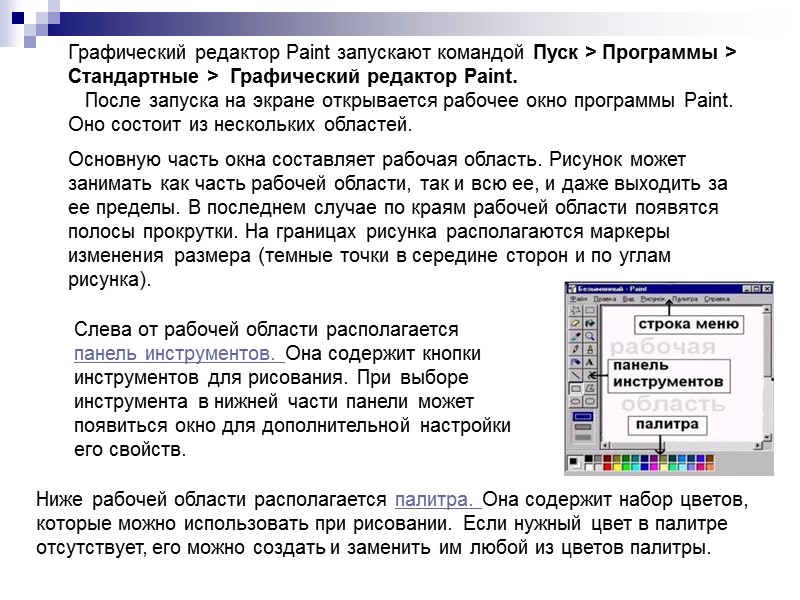Select the Pencil tool

click(575, 349)
